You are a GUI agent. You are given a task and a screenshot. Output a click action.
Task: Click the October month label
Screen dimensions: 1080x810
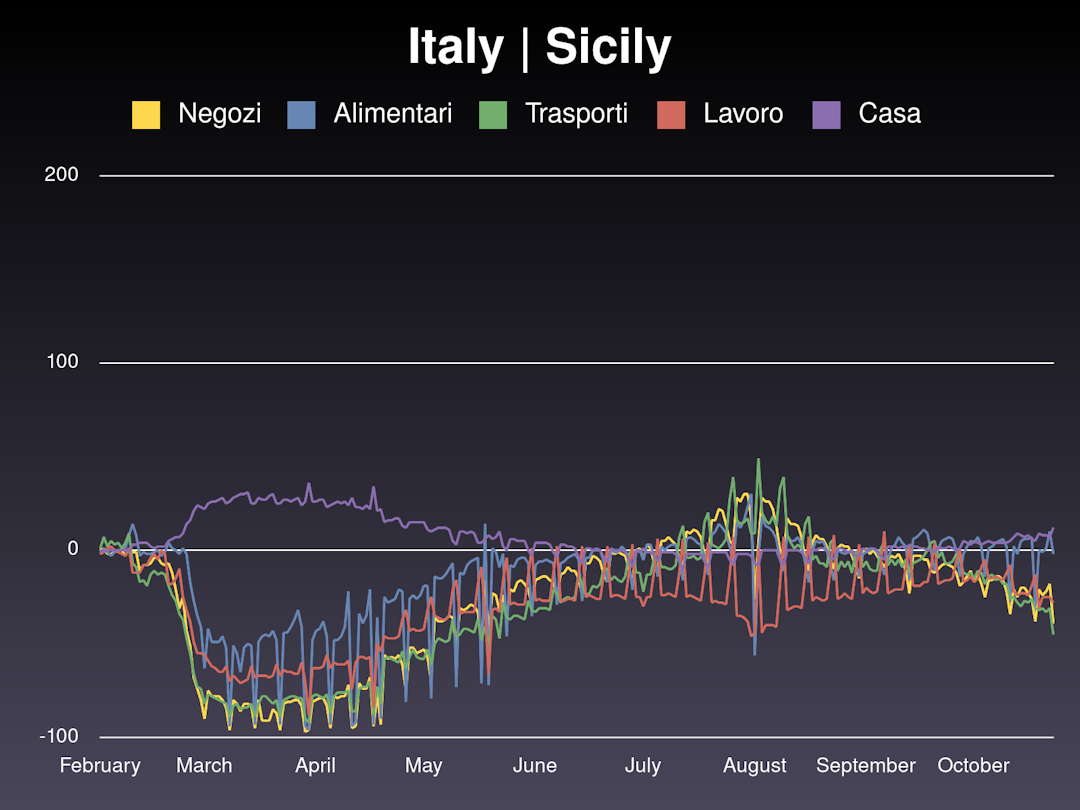(973, 766)
